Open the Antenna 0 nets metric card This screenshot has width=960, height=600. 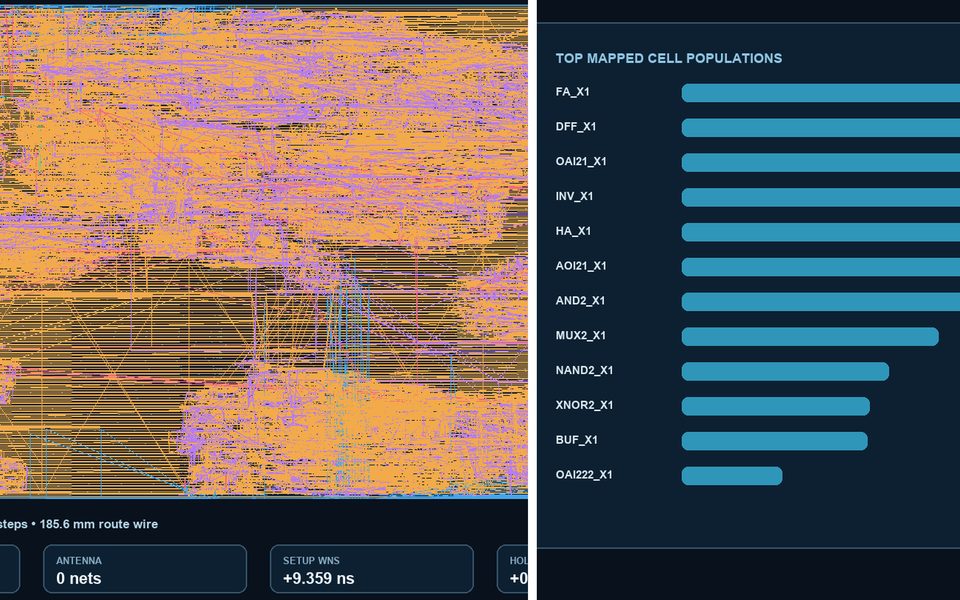(x=145, y=569)
